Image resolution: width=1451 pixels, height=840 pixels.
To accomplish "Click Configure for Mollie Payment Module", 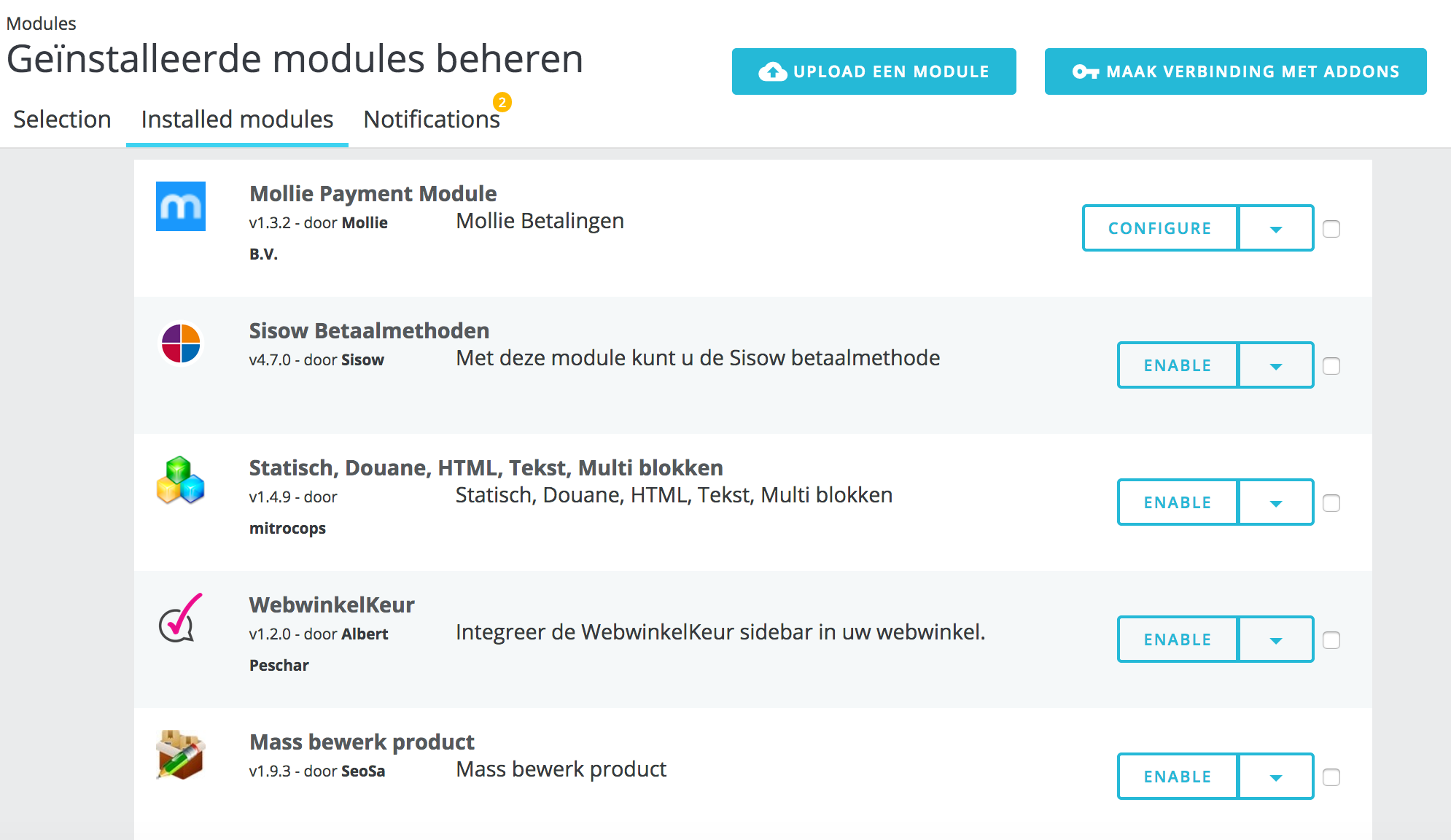I will [x=1159, y=229].
